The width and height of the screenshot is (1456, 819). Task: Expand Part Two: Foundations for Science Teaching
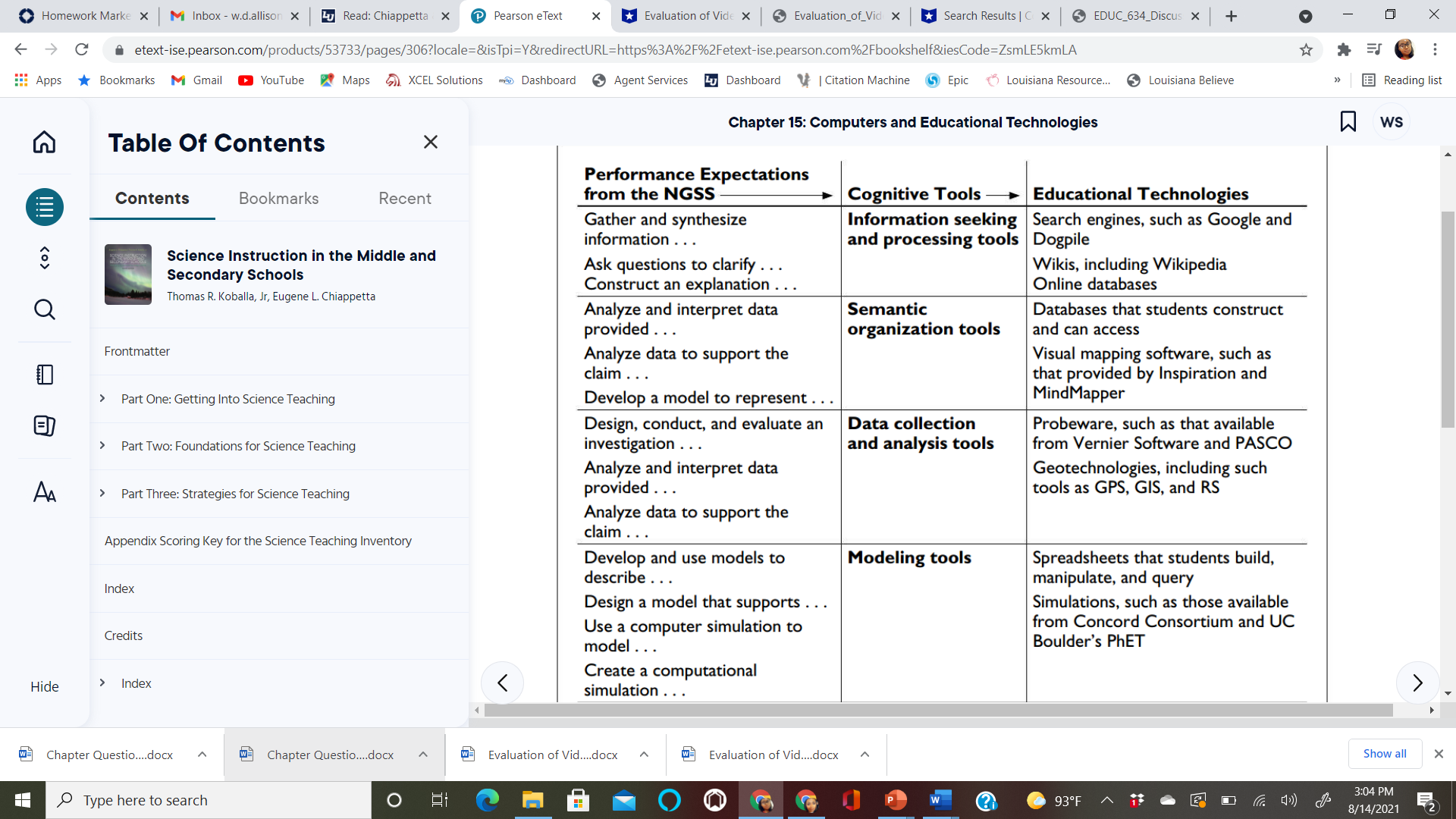point(102,445)
